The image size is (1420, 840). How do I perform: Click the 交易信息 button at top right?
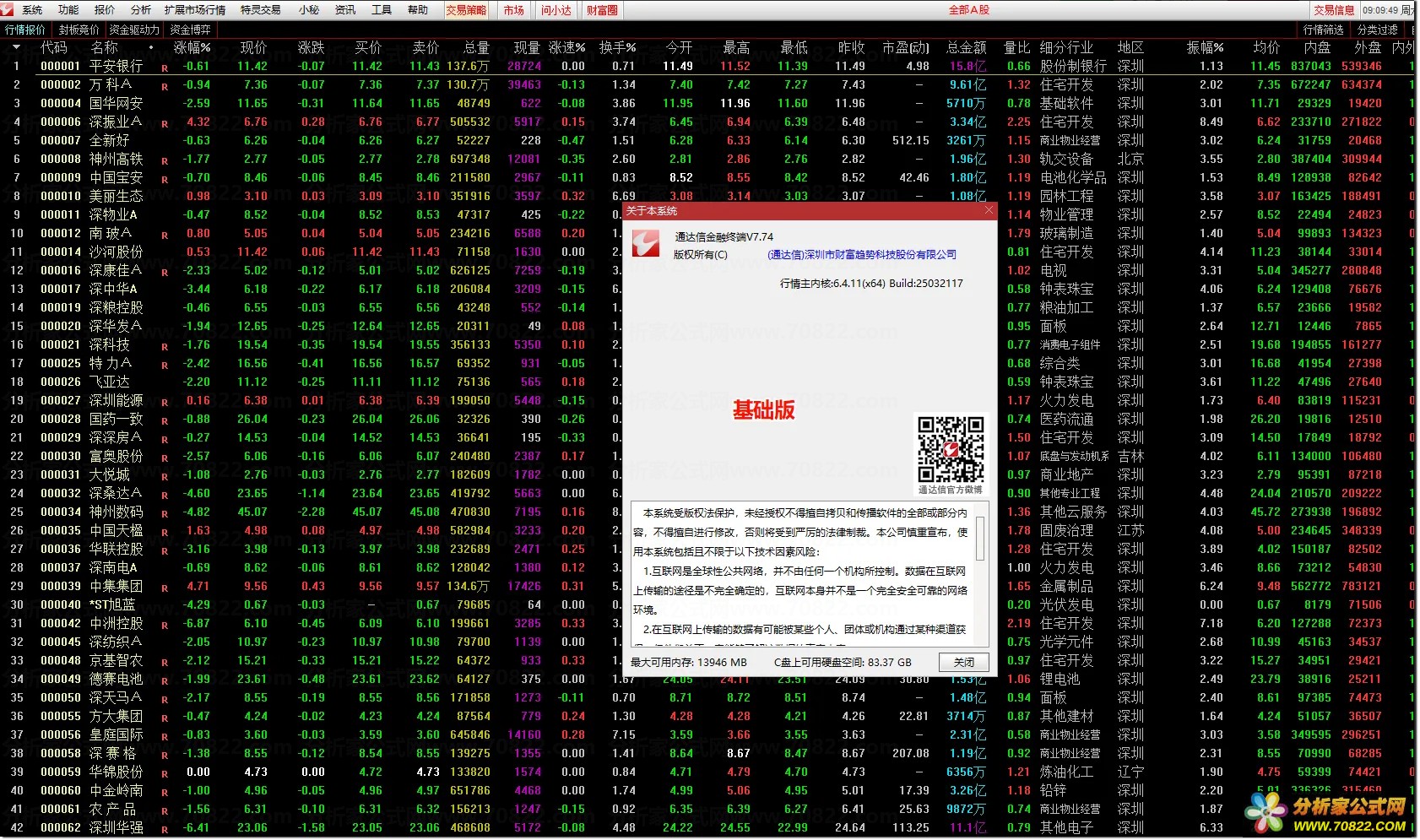[1334, 10]
